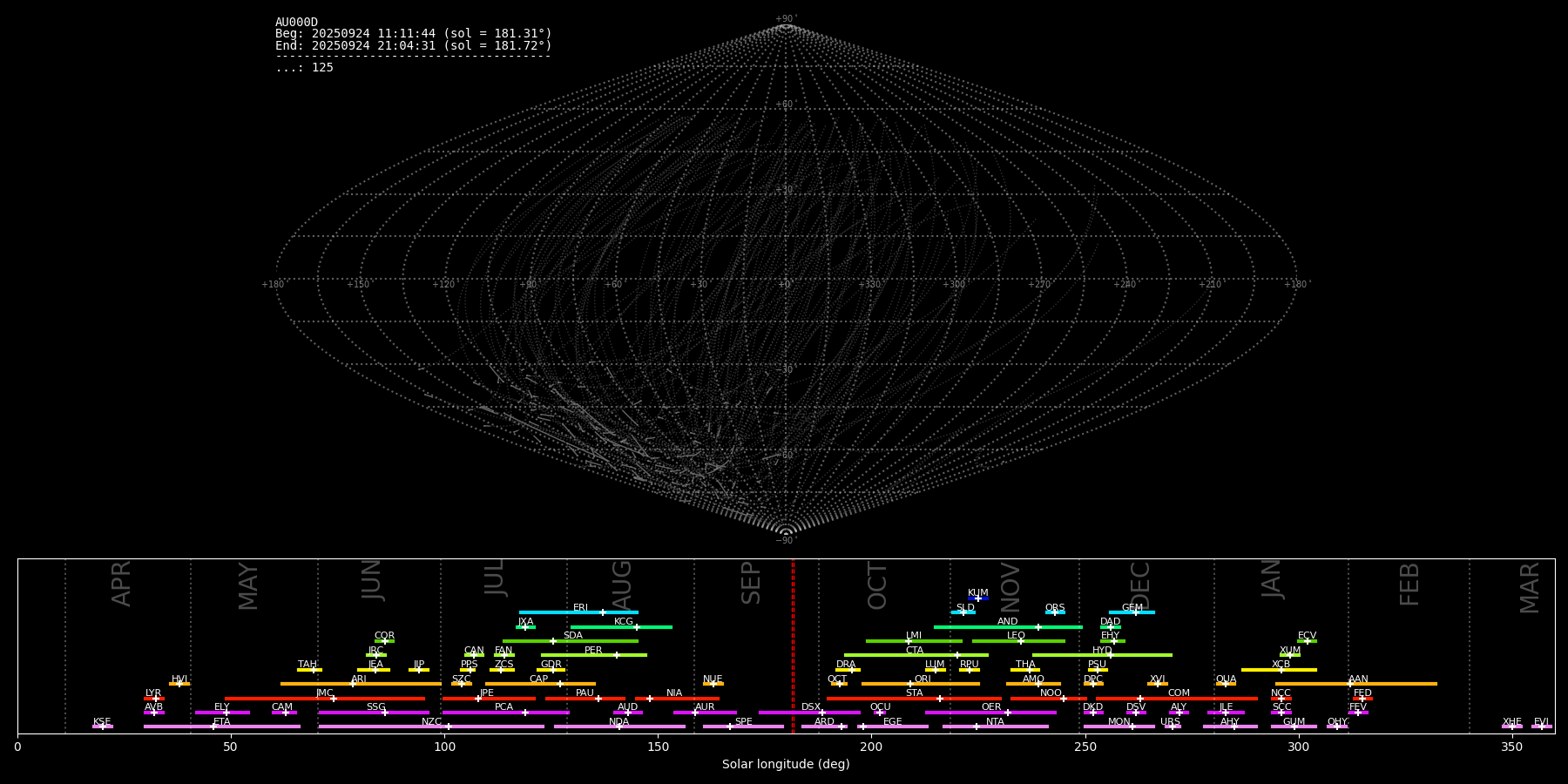Viewport: 1568px width, 784px height.
Task: Click the URS shower label
Action: (x=1170, y=722)
